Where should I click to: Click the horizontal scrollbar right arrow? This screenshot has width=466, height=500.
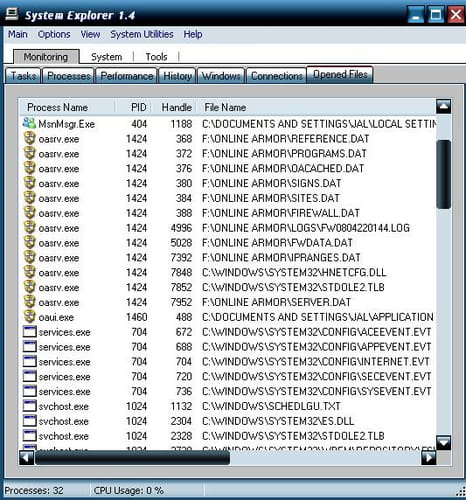(x=429, y=457)
